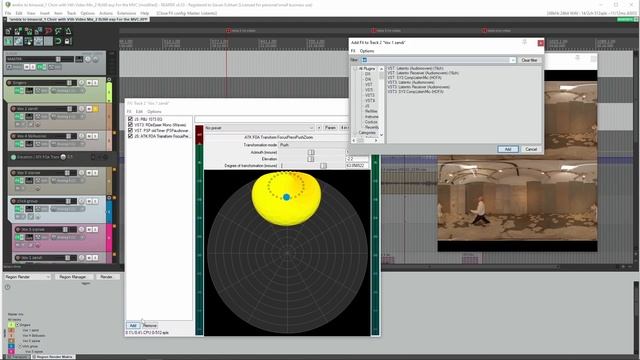Viewport: 640px width, 360px height.
Task: Click the Add FX filter text field
Action: (x=439, y=60)
